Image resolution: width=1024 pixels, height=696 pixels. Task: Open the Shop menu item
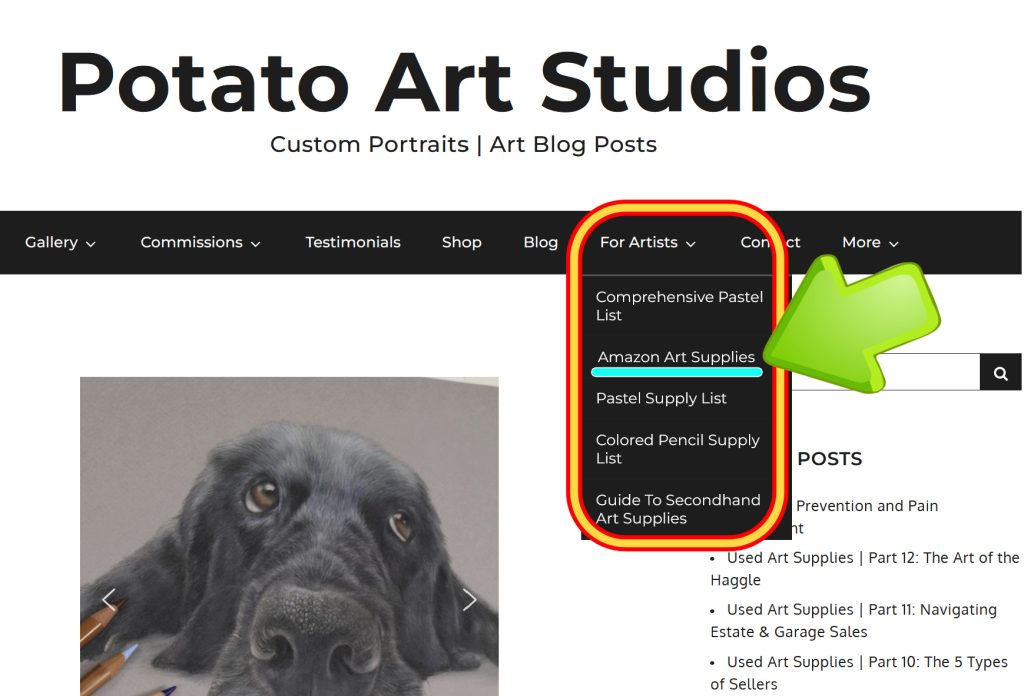(x=462, y=242)
